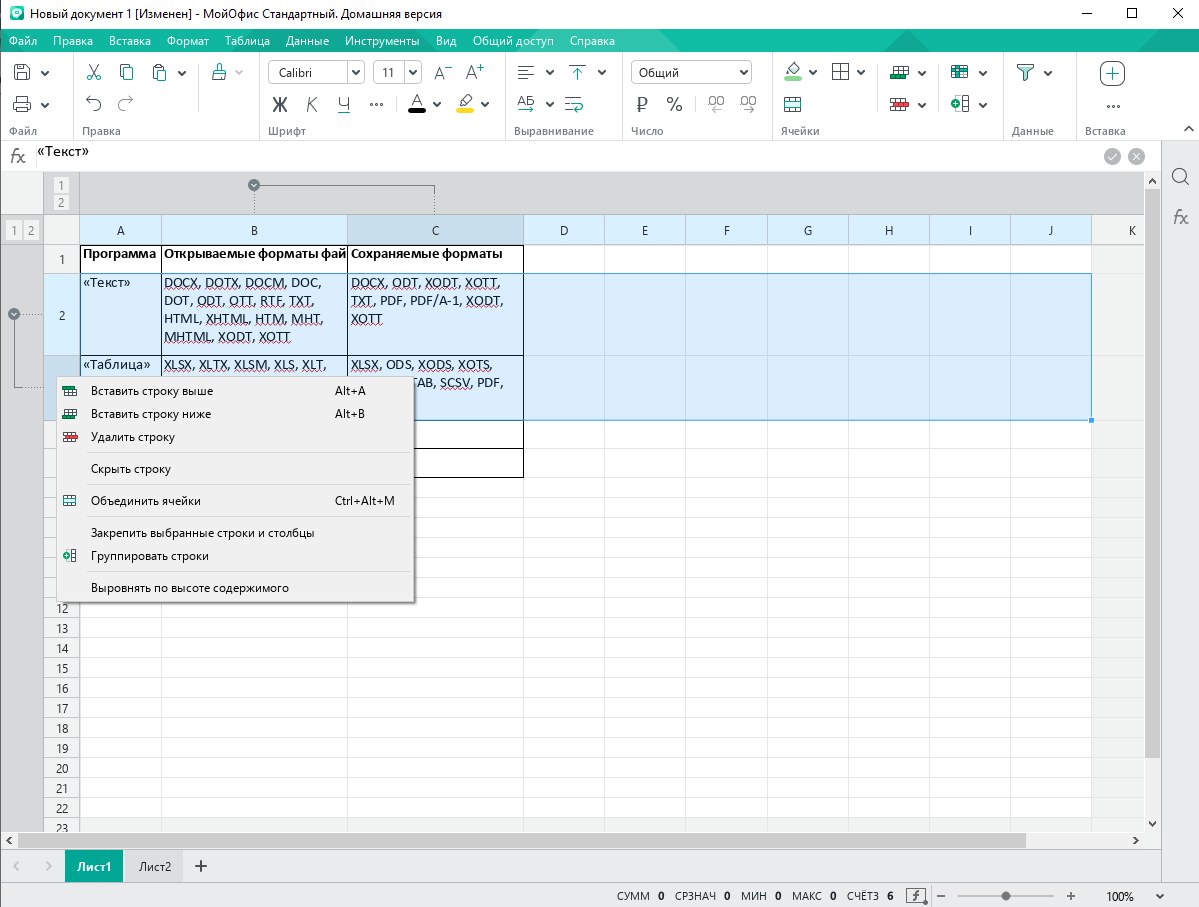Click the freeze panes toolbar icon
1199x907 pixels.
pos(960,73)
